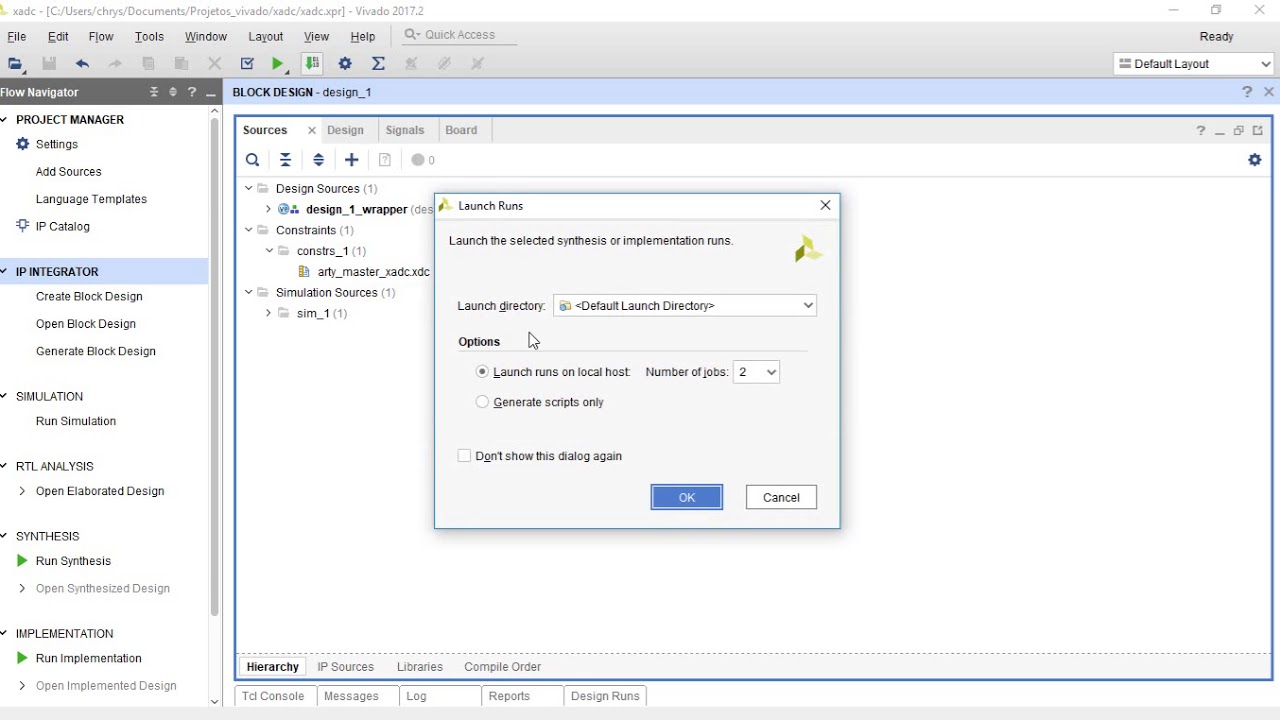
Task: Collapse the PROJECT MANAGER section
Action: (4, 119)
